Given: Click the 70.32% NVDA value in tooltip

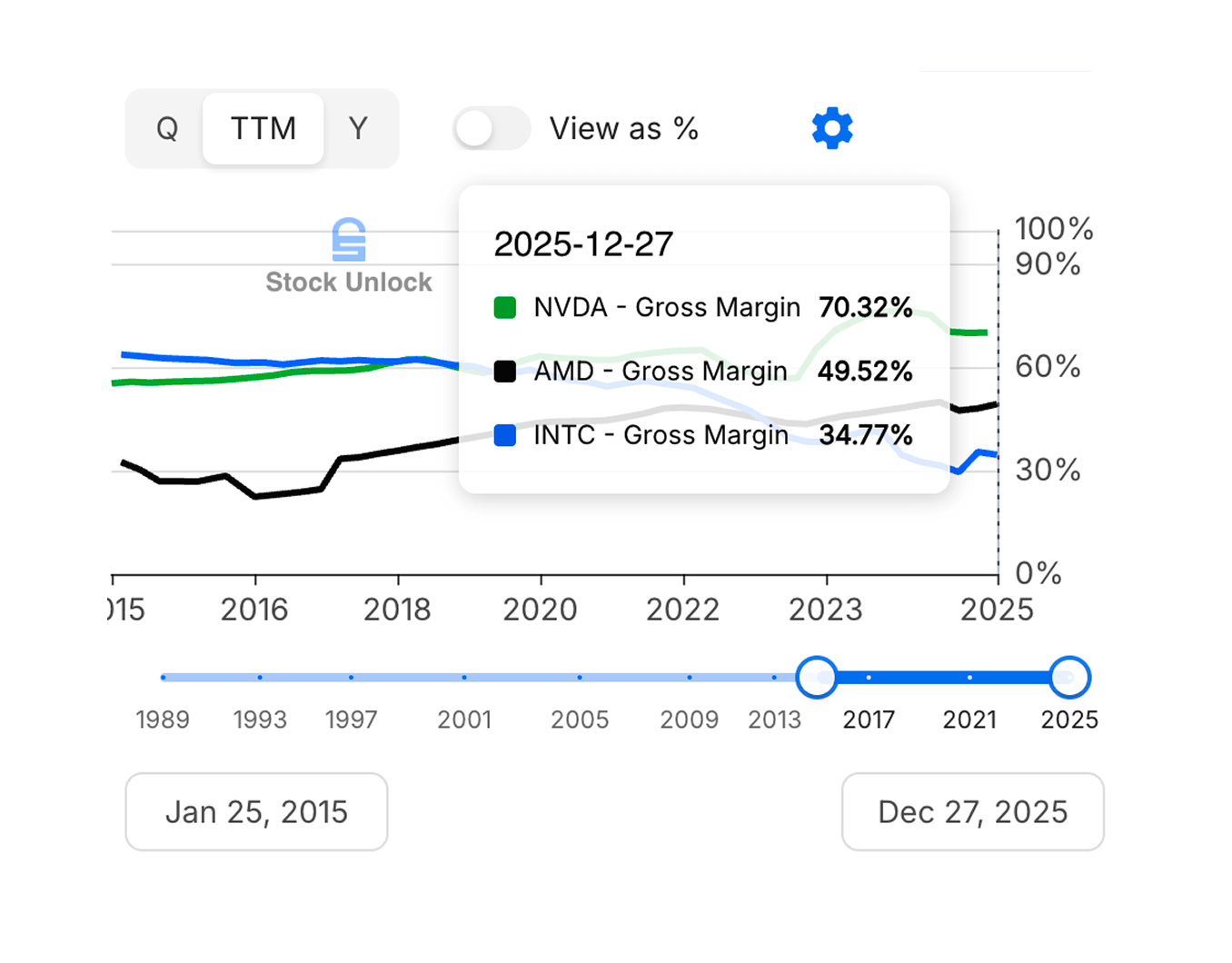Looking at the screenshot, I should [866, 307].
